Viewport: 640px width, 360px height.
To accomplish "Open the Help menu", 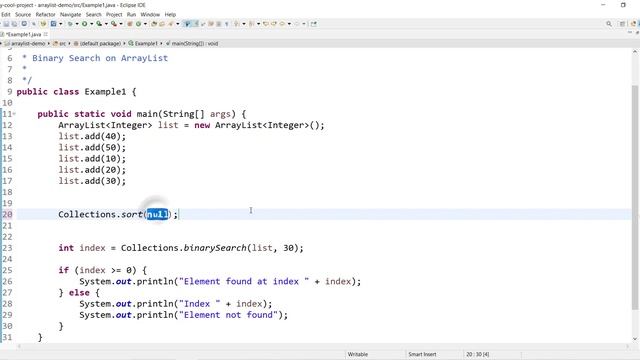I will [x=170, y=14].
